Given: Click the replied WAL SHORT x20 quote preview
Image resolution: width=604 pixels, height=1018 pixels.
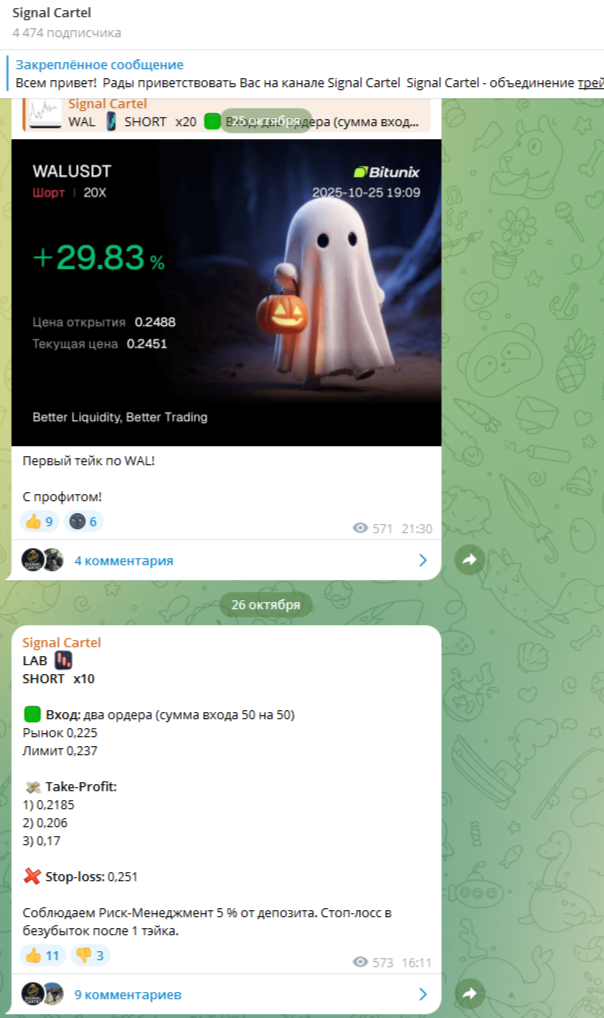Looking at the screenshot, I should (x=227, y=114).
